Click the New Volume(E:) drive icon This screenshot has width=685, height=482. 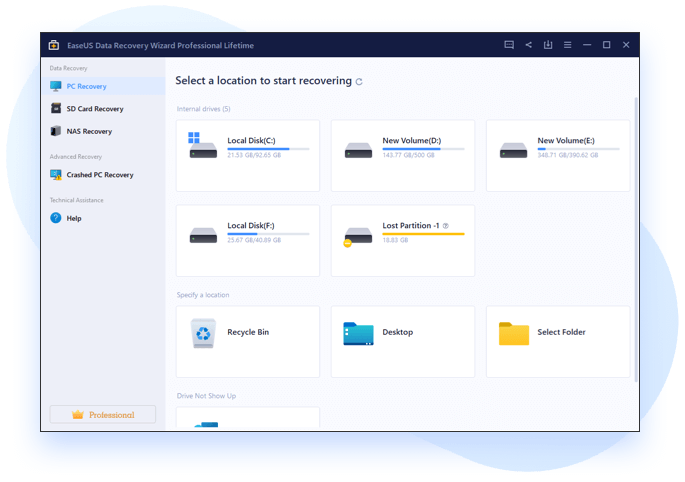tap(513, 150)
